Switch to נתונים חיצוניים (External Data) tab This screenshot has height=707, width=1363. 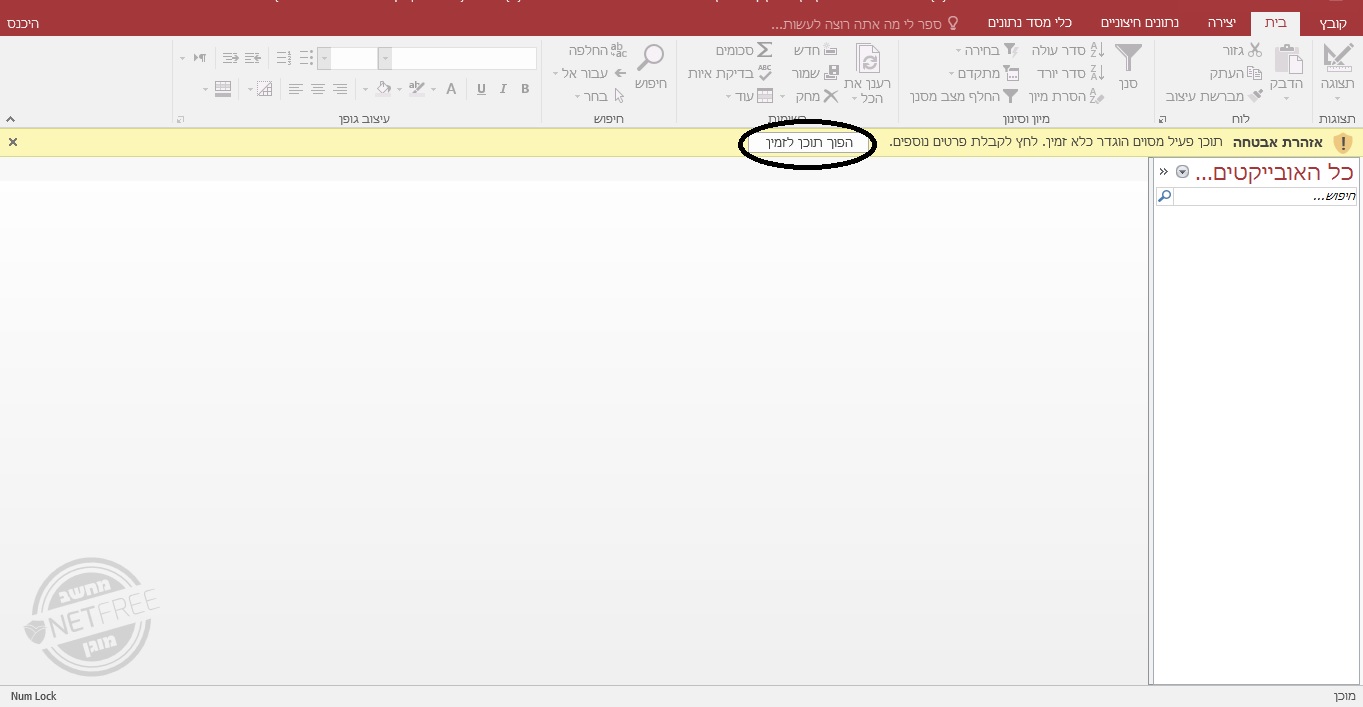[1140, 23]
